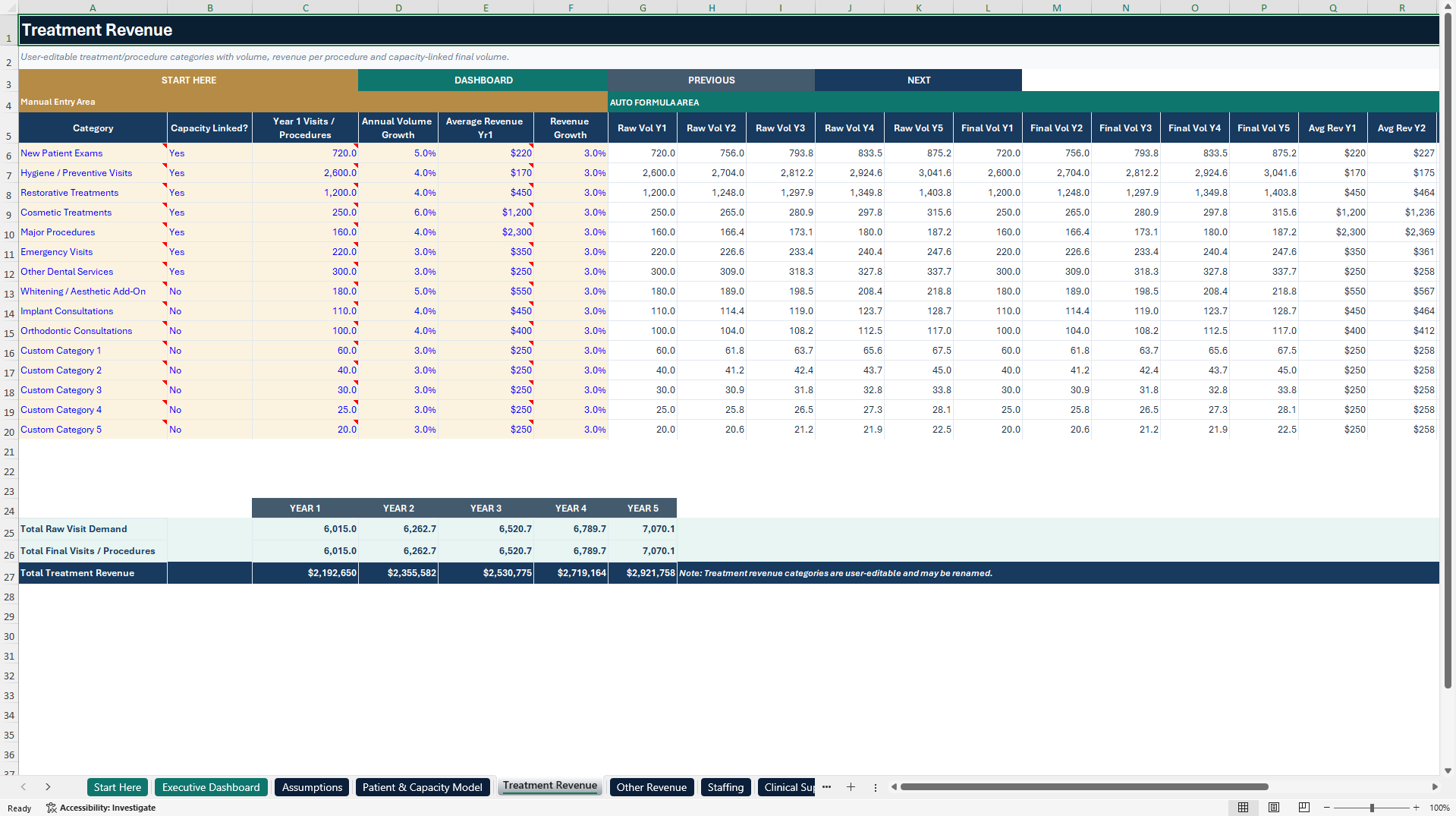
Task: Add a new sheet with the plus icon
Action: point(851,787)
